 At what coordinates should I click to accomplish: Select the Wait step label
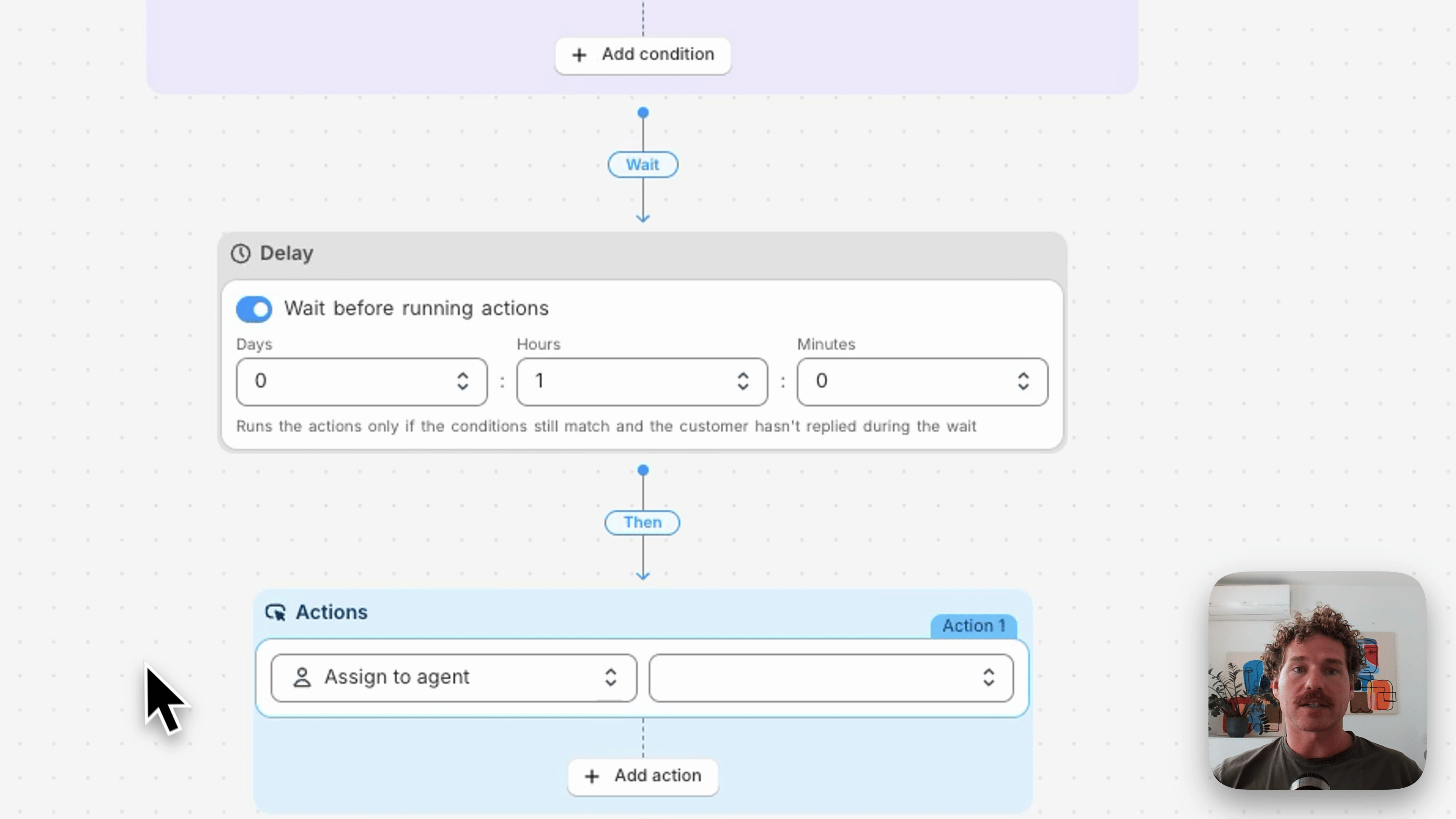click(643, 165)
